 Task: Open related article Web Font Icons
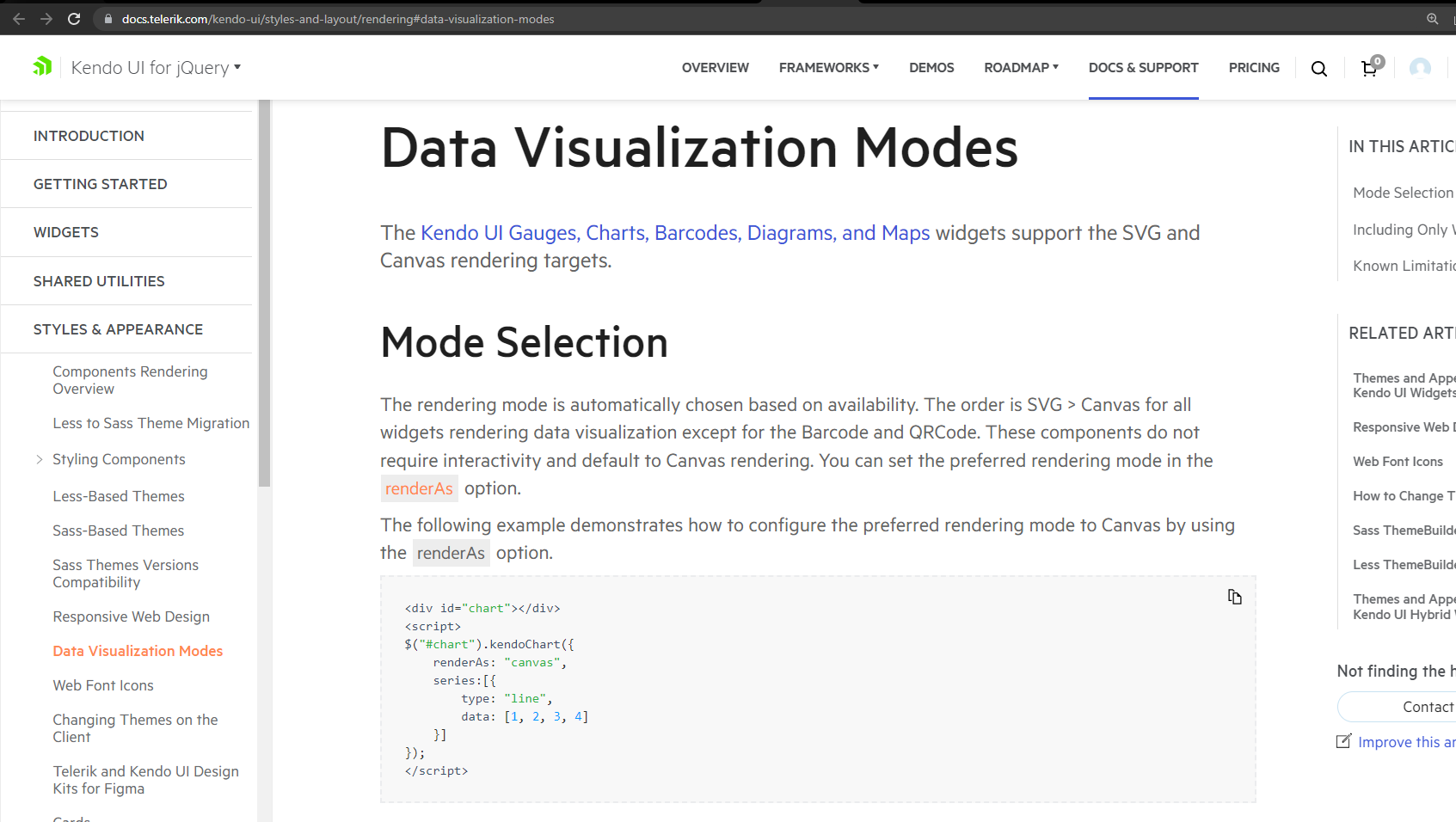[1398, 462]
